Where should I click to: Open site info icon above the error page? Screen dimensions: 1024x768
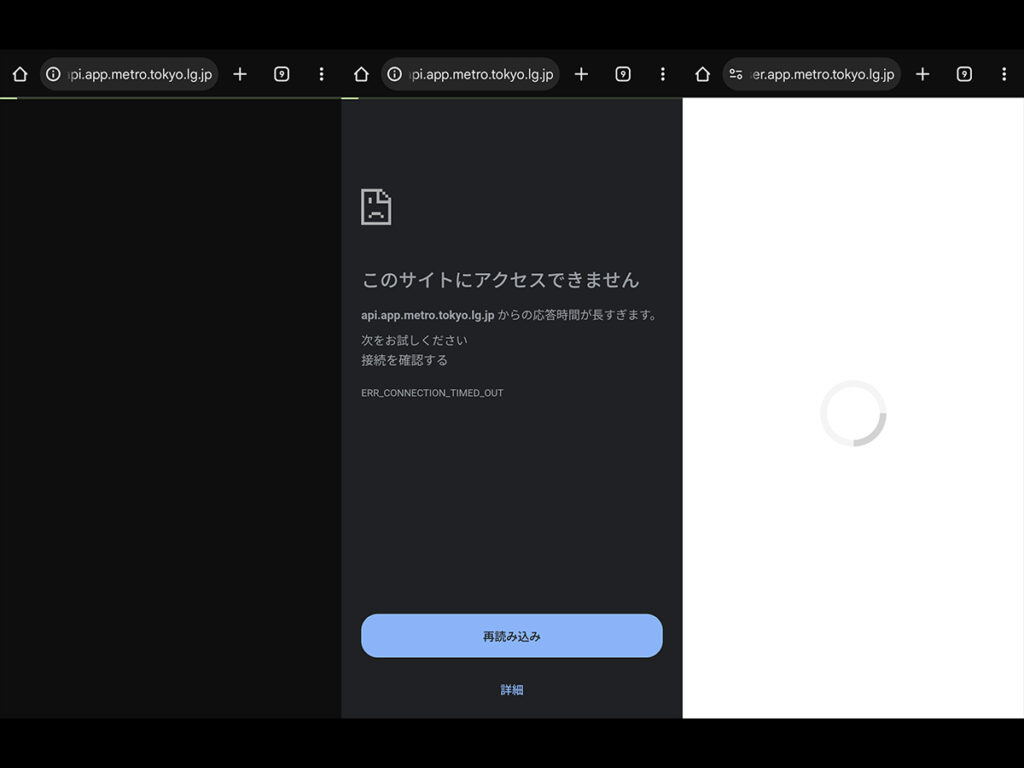click(395, 74)
